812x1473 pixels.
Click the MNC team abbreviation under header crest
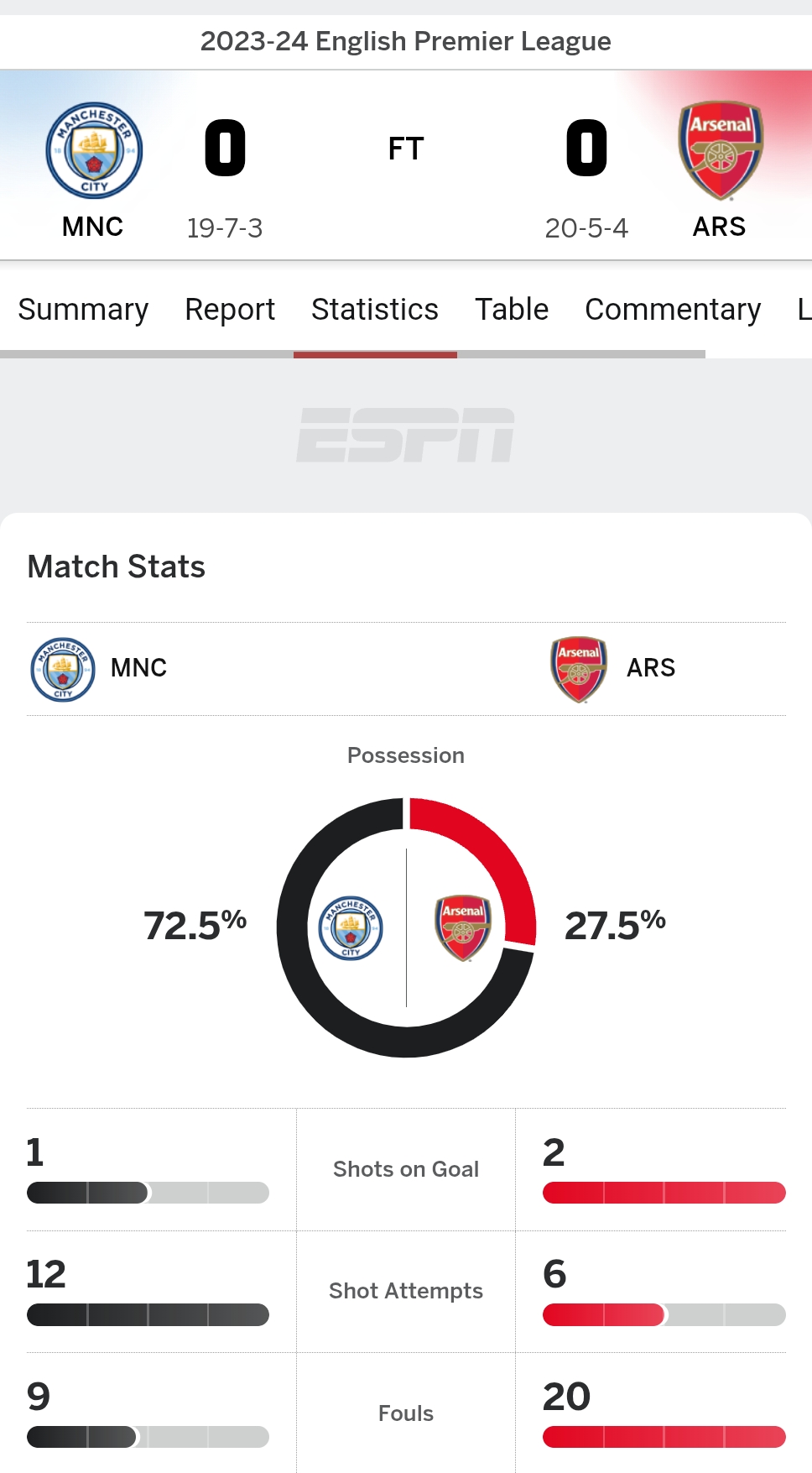point(93,227)
